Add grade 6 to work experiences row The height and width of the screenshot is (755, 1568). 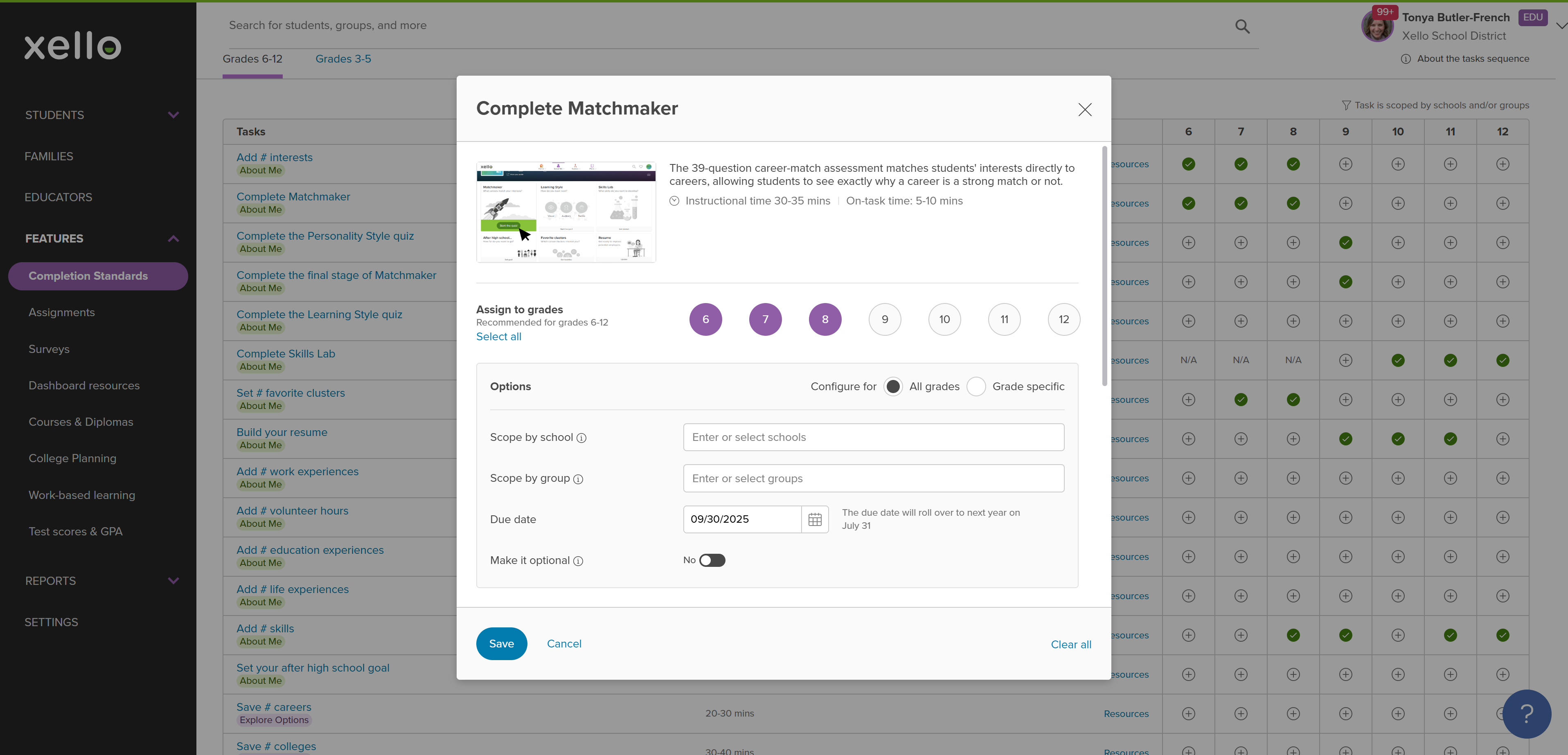pos(1188,478)
